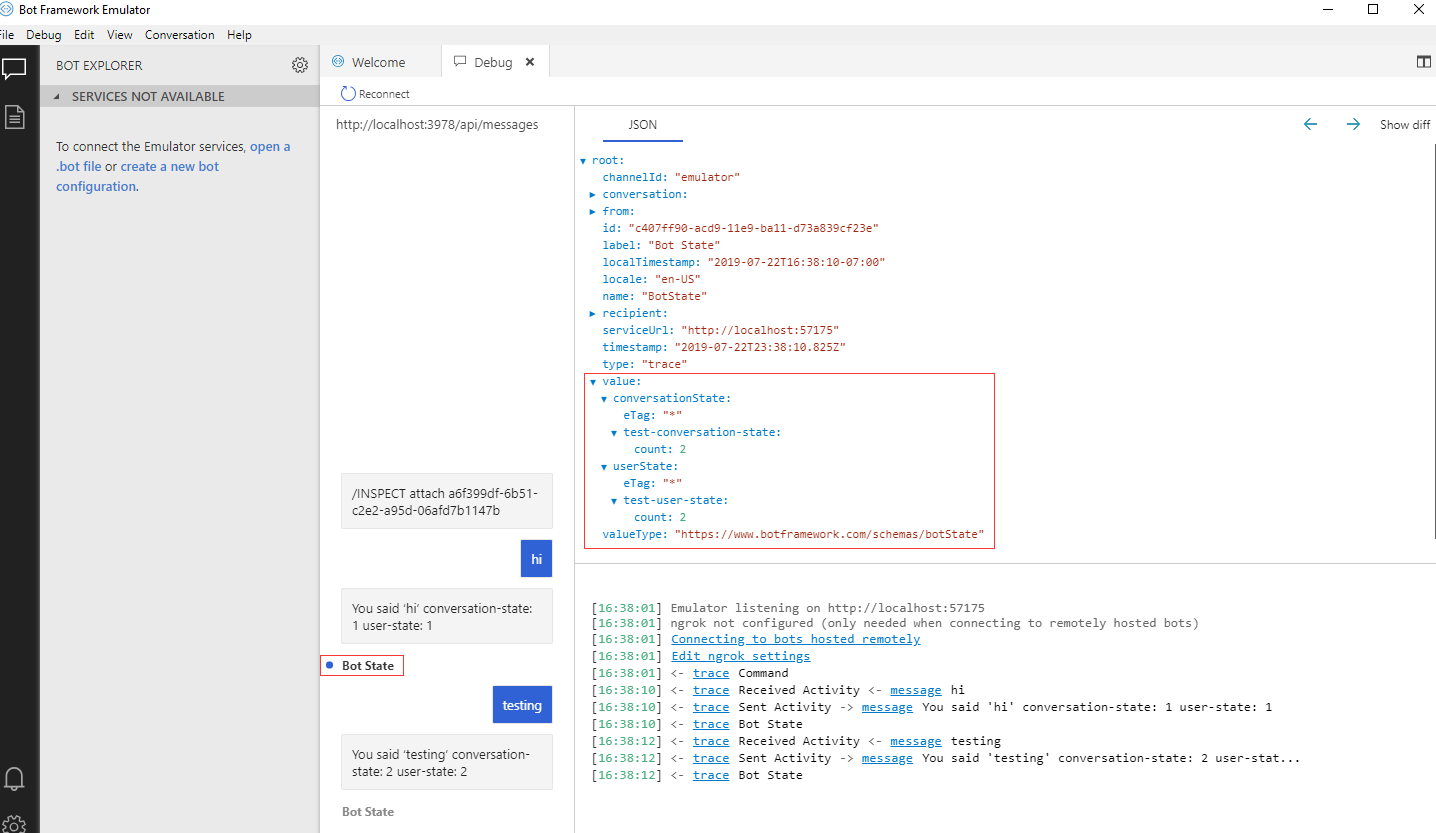Screen dimensions: 1436x833
Task: Click the Reconnect button
Action: point(375,93)
